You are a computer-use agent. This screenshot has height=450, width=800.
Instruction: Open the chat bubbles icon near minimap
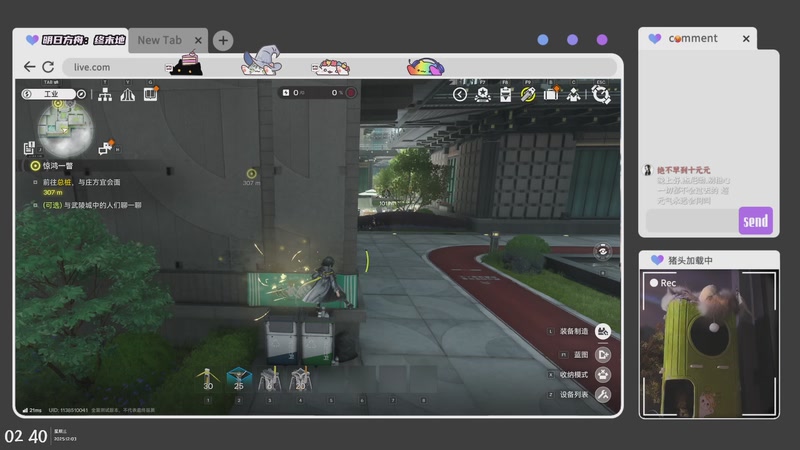pos(106,147)
